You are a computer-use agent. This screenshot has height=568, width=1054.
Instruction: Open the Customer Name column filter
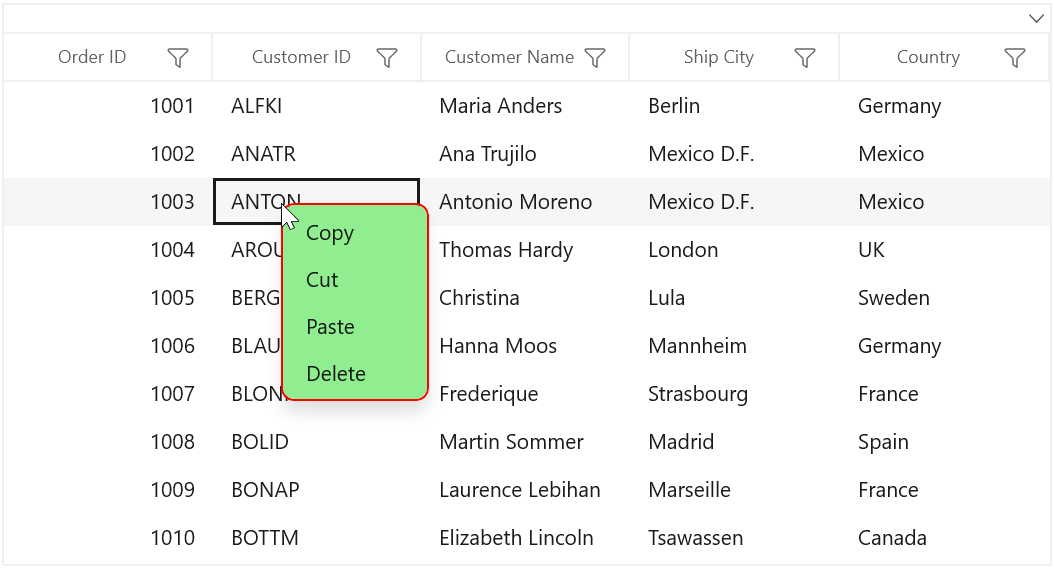[x=595, y=58]
